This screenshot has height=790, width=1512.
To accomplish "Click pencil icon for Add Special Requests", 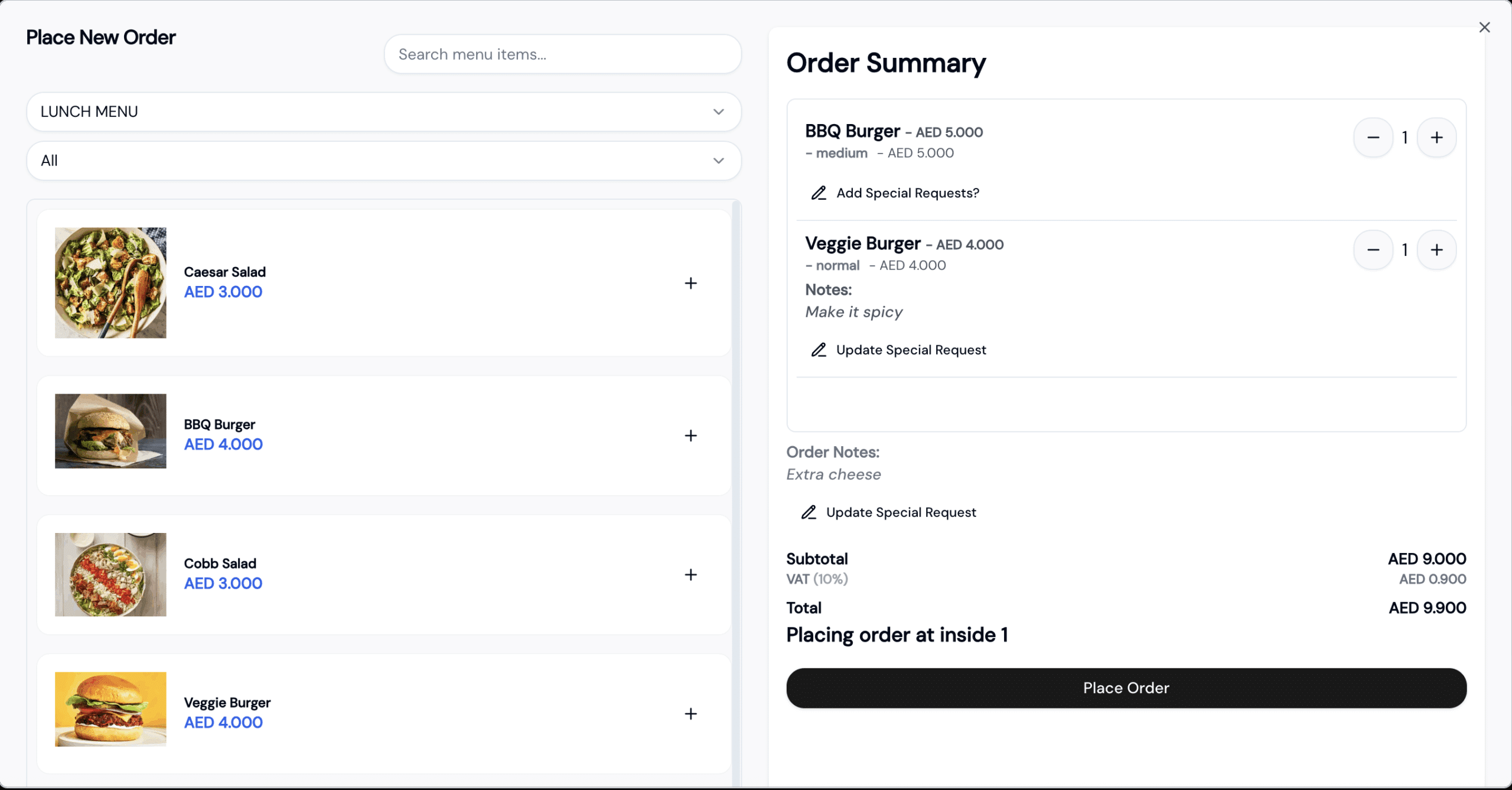I will coord(819,193).
